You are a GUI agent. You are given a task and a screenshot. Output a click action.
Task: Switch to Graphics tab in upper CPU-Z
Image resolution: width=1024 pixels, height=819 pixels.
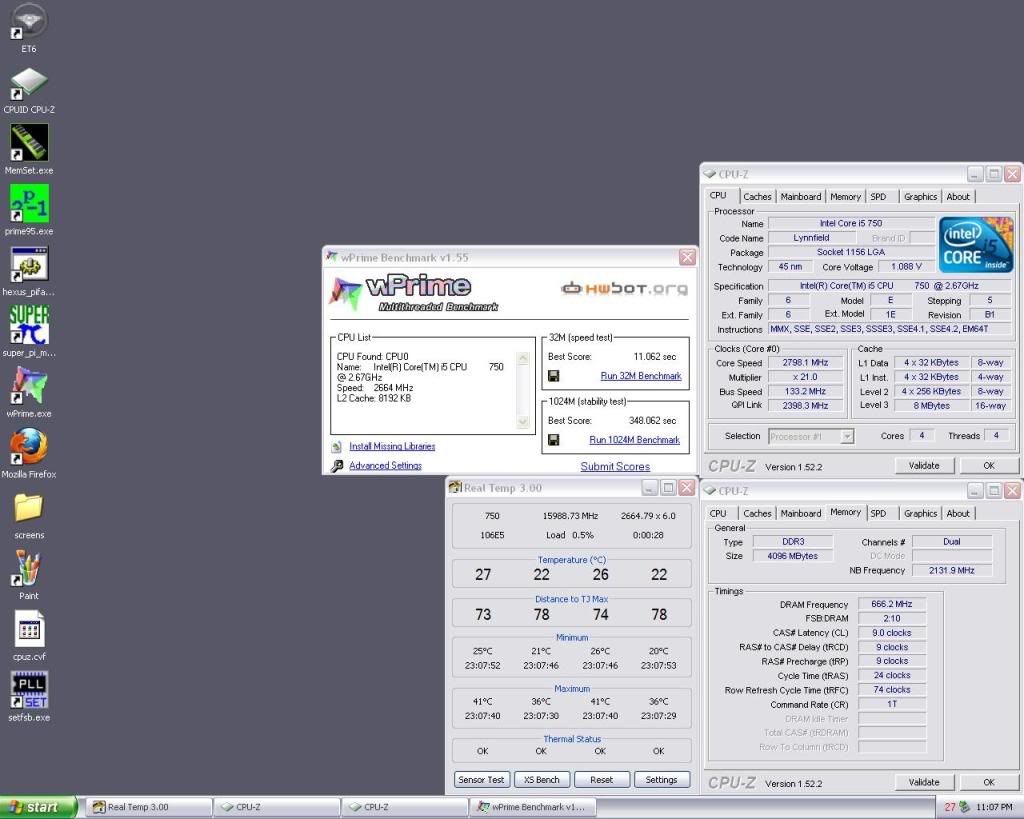coord(921,197)
